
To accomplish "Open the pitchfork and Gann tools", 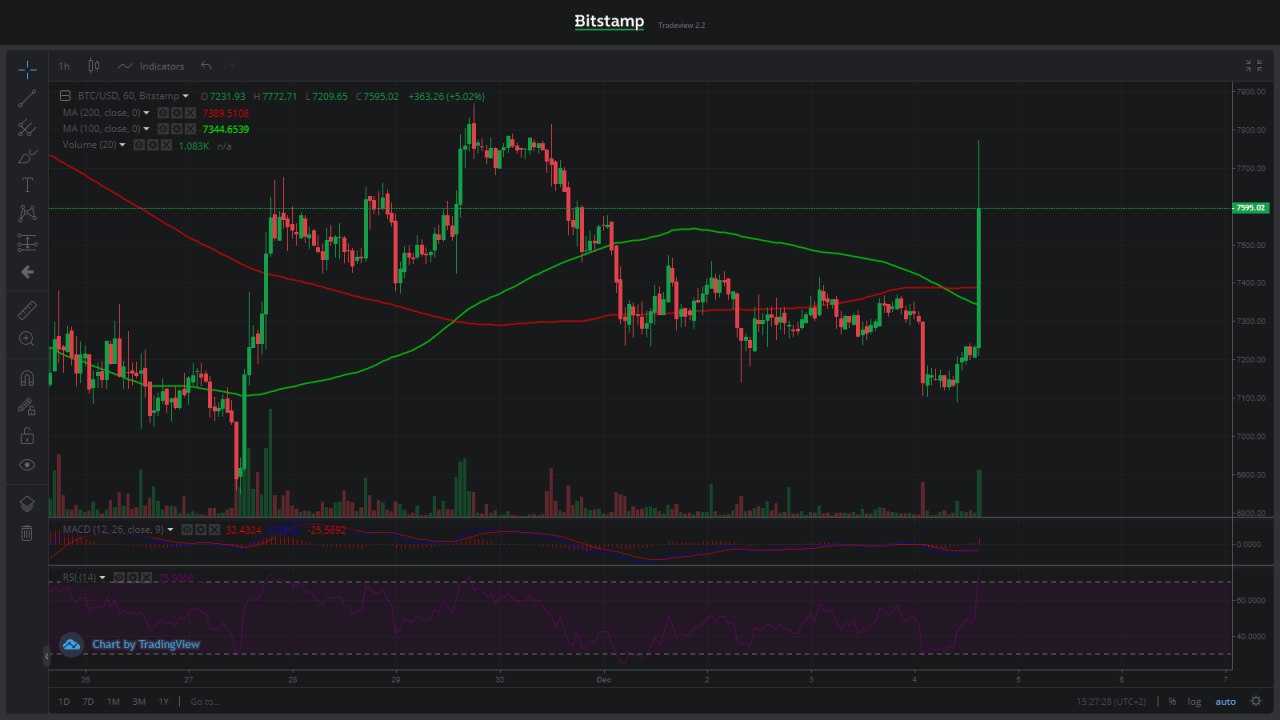I will [x=27, y=127].
